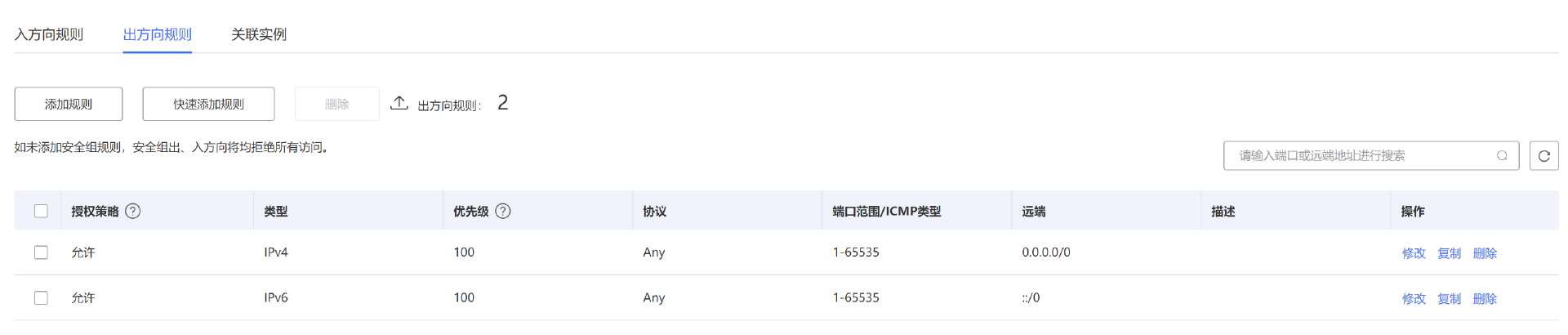Image resolution: width=1568 pixels, height=335 pixels.
Task: Check the IPv4 rule row checkbox
Action: coord(41,252)
